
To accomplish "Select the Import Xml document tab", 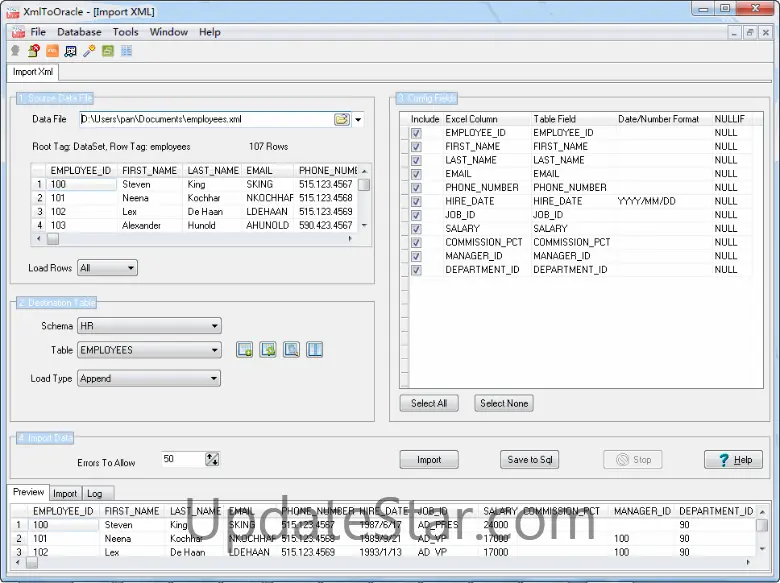I will pos(33,72).
